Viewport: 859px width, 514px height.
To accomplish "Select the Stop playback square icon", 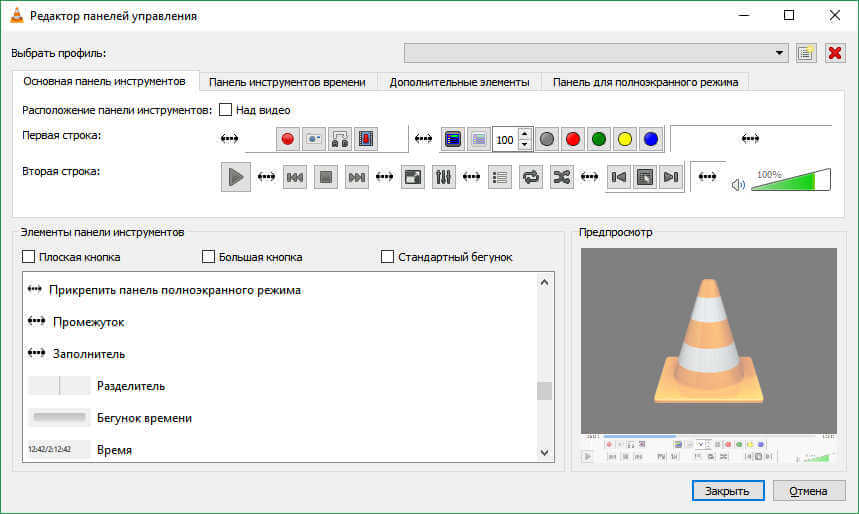I will tap(325, 177).
